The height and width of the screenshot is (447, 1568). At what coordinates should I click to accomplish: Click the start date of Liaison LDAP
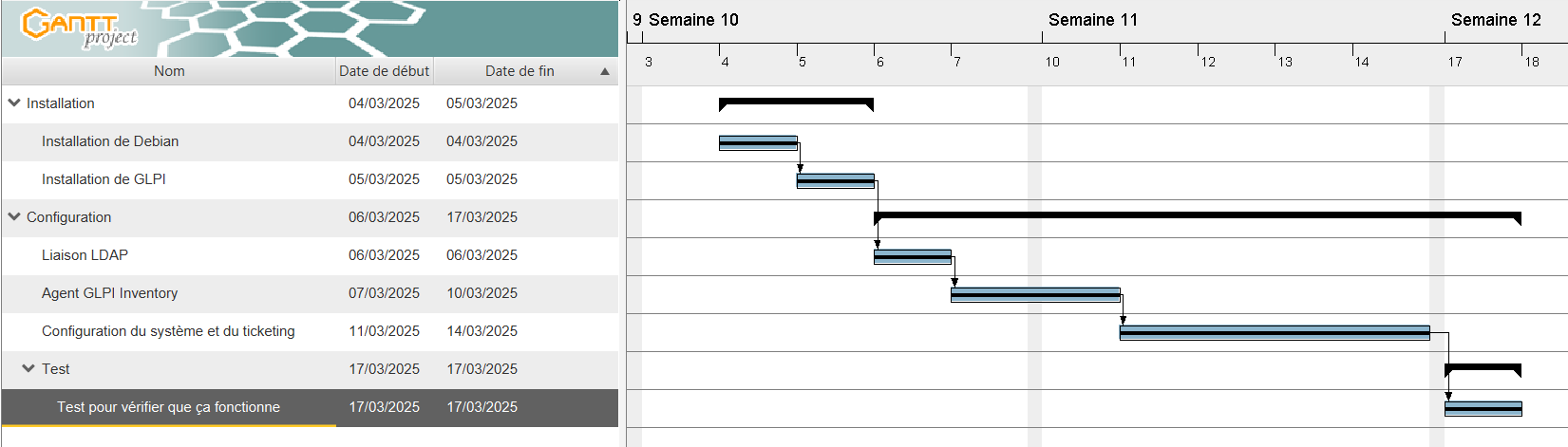click(x=384, y=255)
